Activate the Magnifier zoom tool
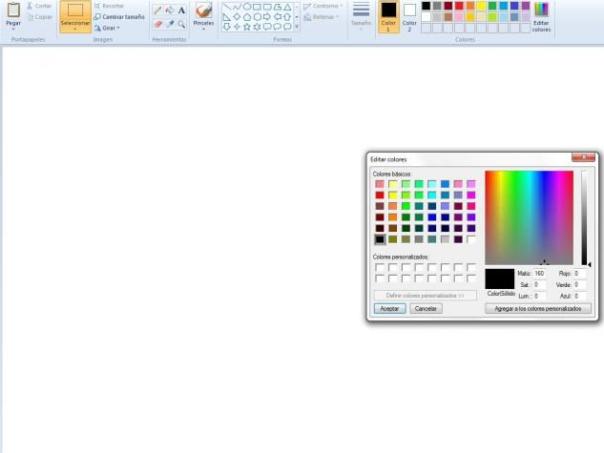 click(x=181, y=23)
